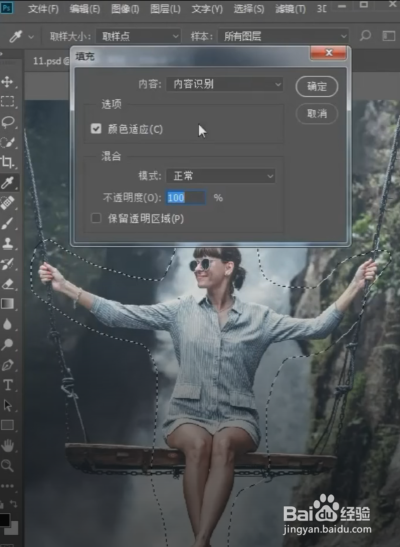
Task: Swap foreground and background colors
Action: (x=13, y=504)
